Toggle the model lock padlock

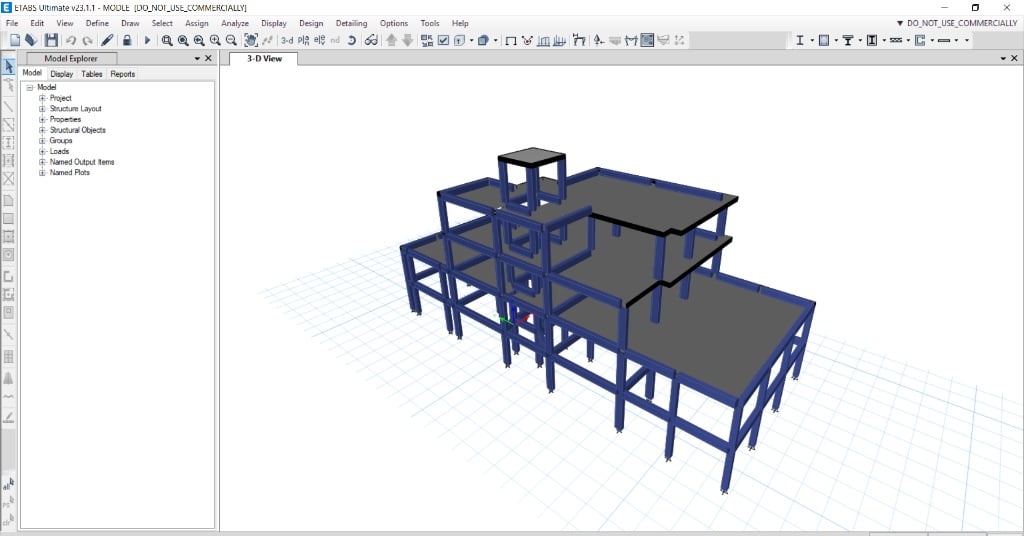[127, 40]
